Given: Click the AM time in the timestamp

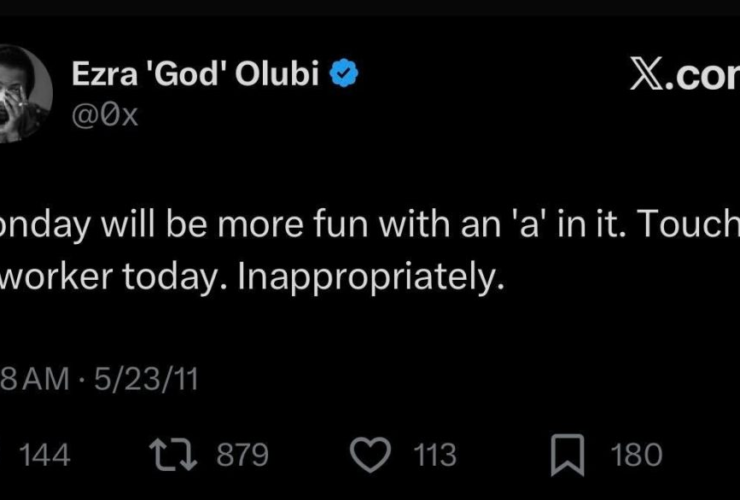Looking at the screenshot, I should tap(49, 380).
